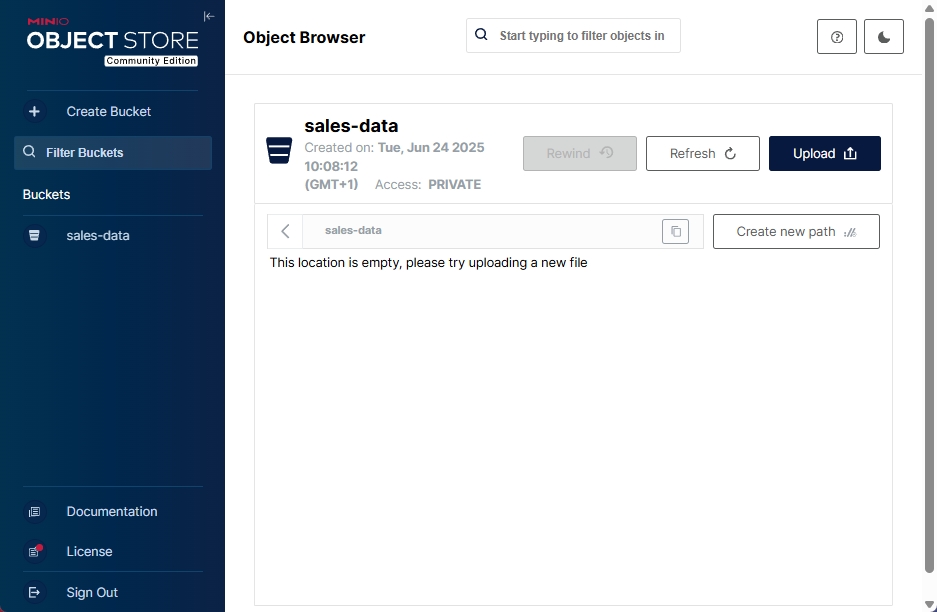Image resolution: width=937 pixels, height=612 pixels.
Task: Open the help icon in top bar
Action: coord(837,37)
